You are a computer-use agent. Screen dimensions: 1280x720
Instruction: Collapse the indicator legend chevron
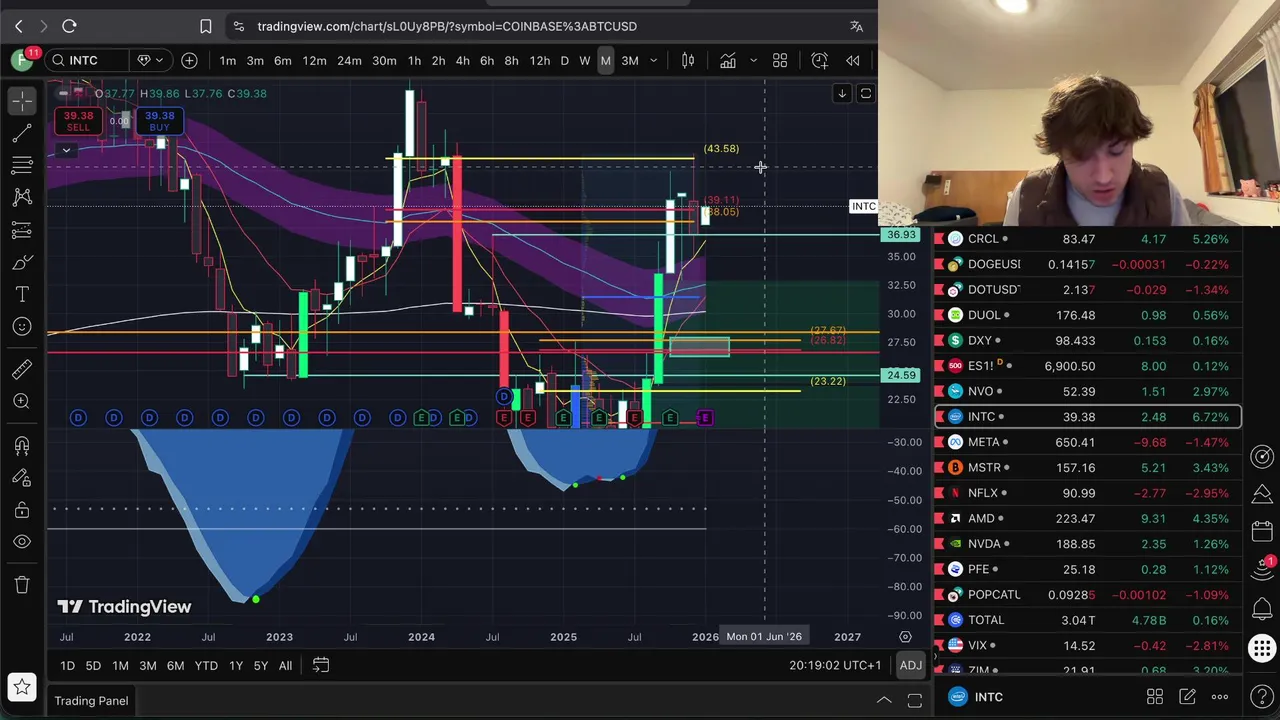pyautogui.click(x=66, y=151)
